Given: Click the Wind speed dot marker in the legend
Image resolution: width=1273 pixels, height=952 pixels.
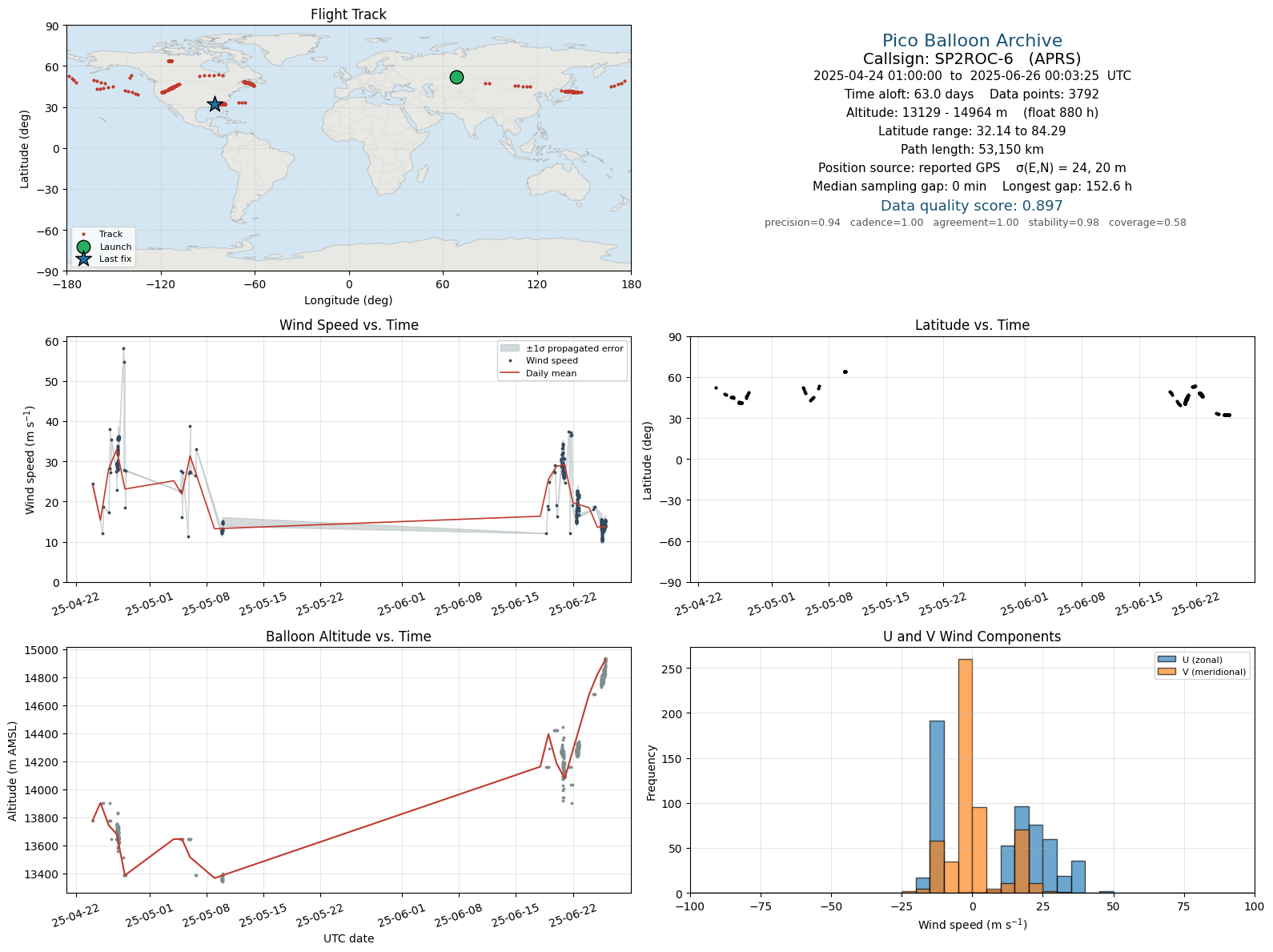Looking at the screenshot, I should click(x=510, y=360).
